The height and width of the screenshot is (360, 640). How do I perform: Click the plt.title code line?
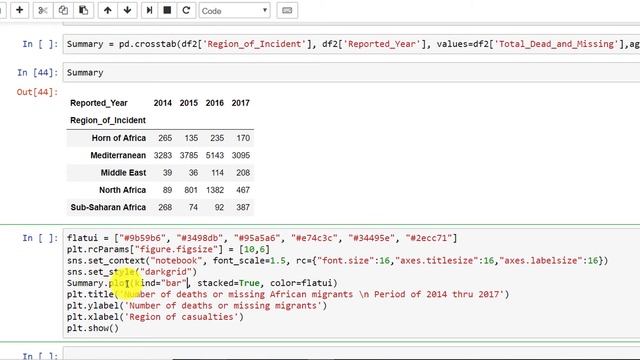pos(288,294)
